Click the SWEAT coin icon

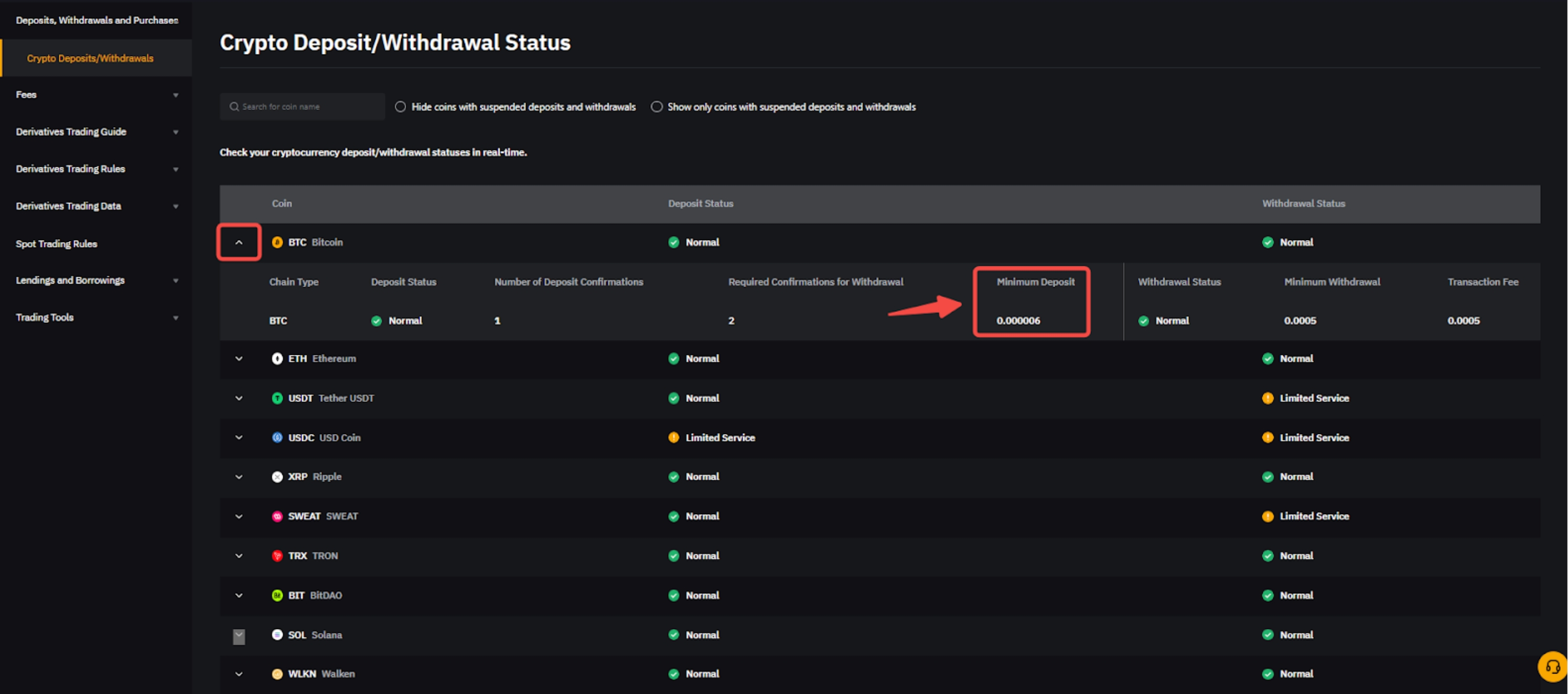tap(277, 516)
